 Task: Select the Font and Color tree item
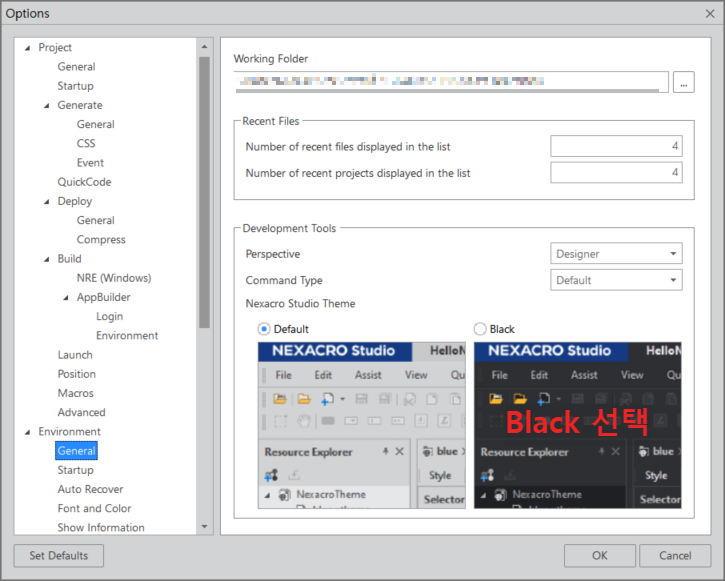[x=94, y=508]
